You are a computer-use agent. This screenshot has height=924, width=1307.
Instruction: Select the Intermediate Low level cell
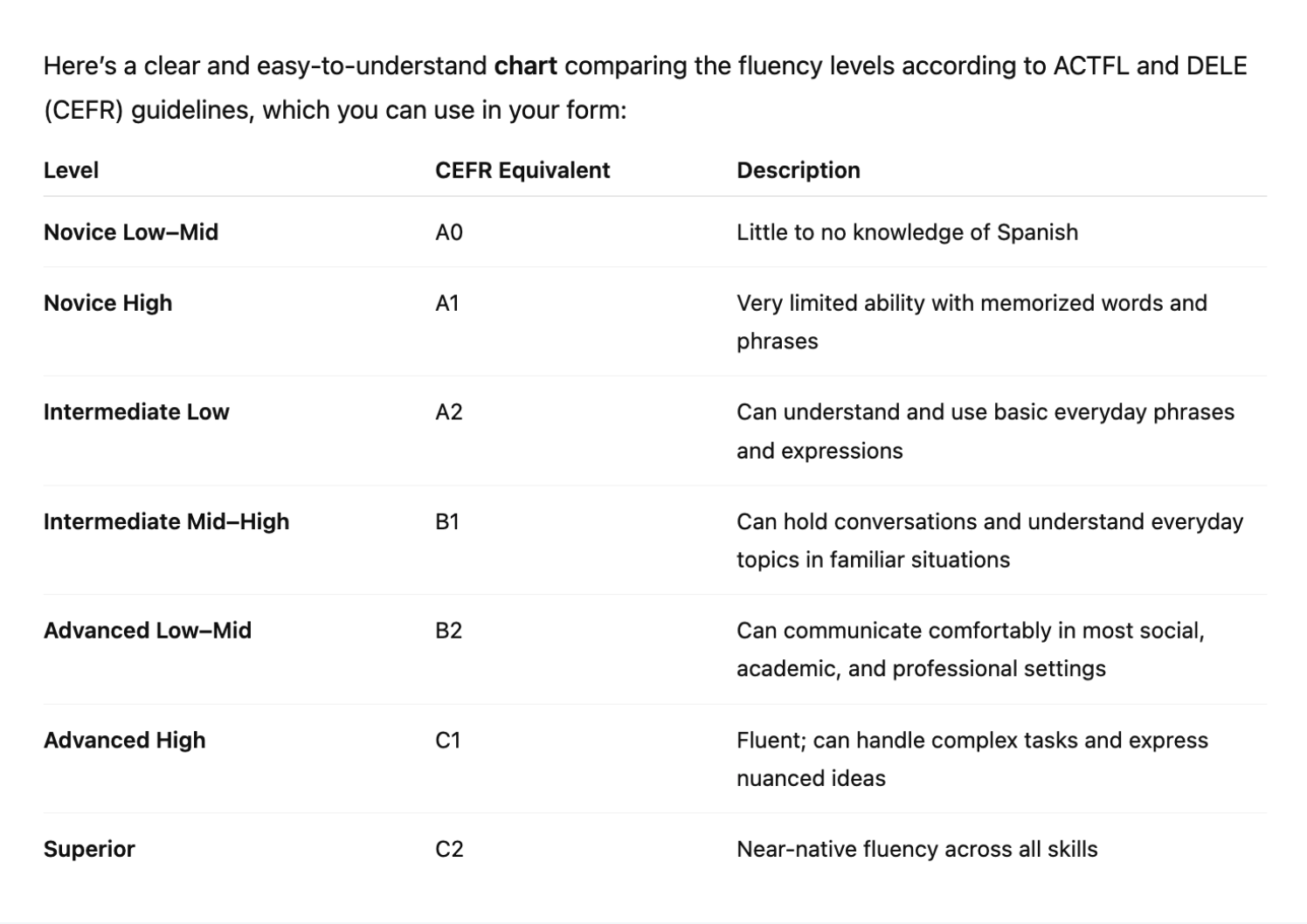point(136,412)
